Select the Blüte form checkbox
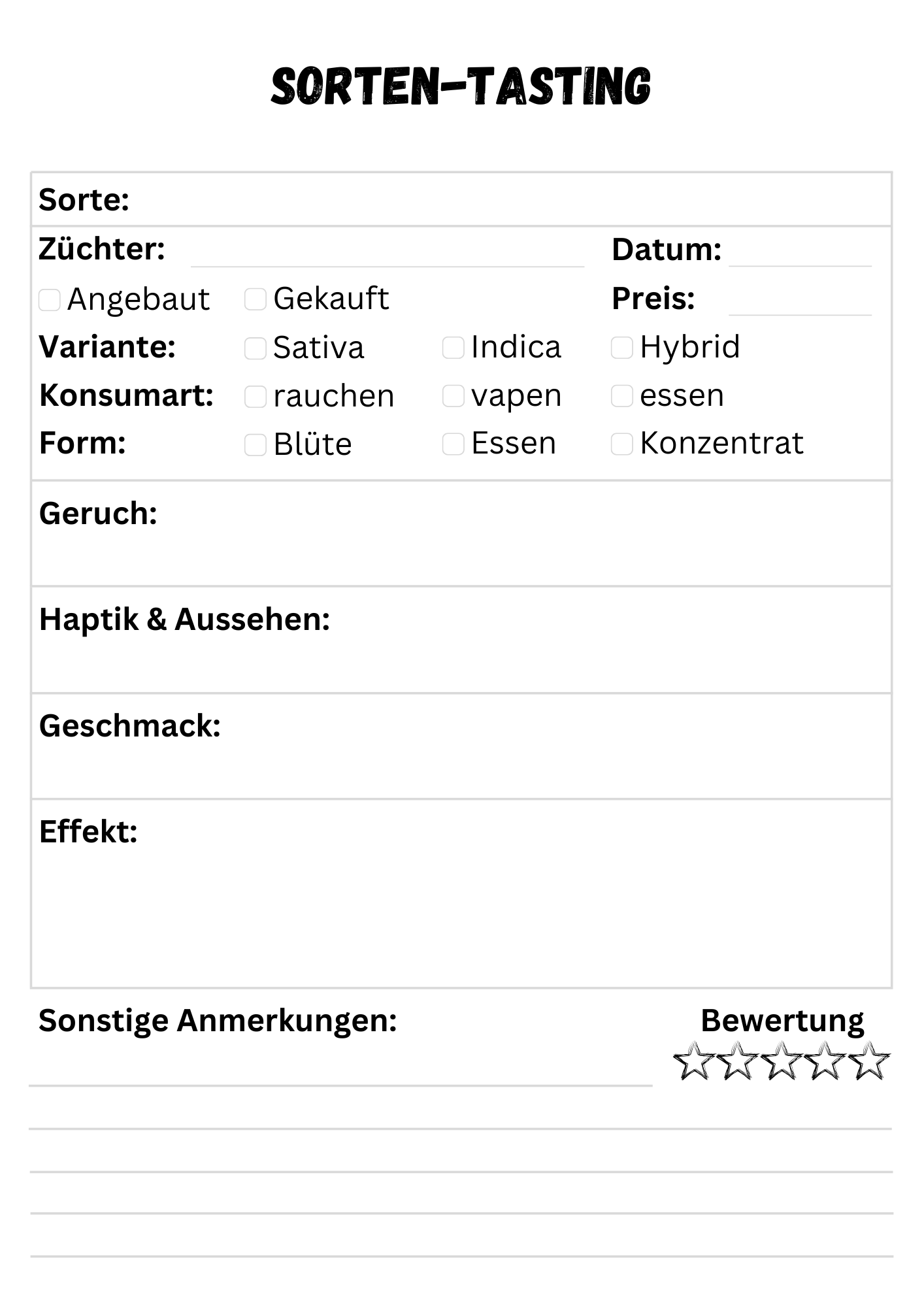Viewport: 924px width, 1307px height. click(256, 445)
